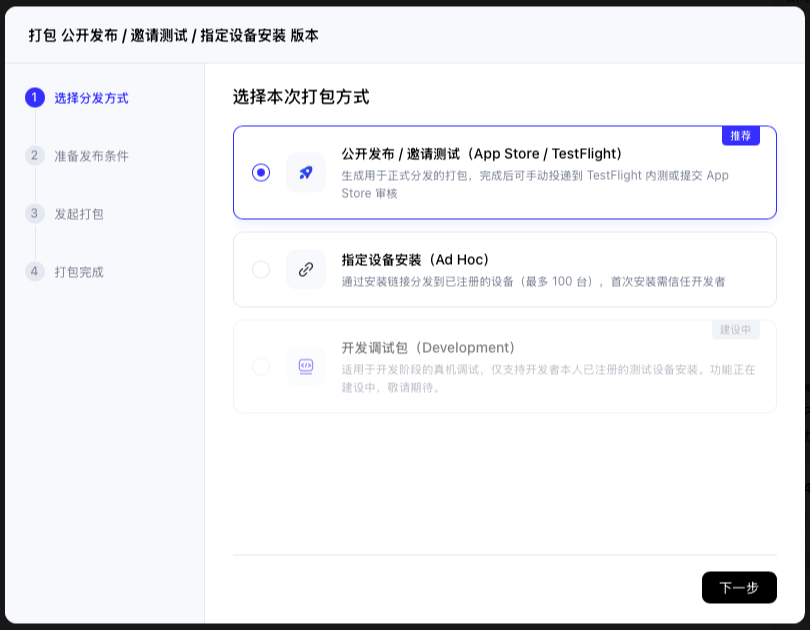Click the dialog title 打包 公开发布 版本
Viewport: 810px width, 630px height.
pyautogui.click(x=174, y=36)
